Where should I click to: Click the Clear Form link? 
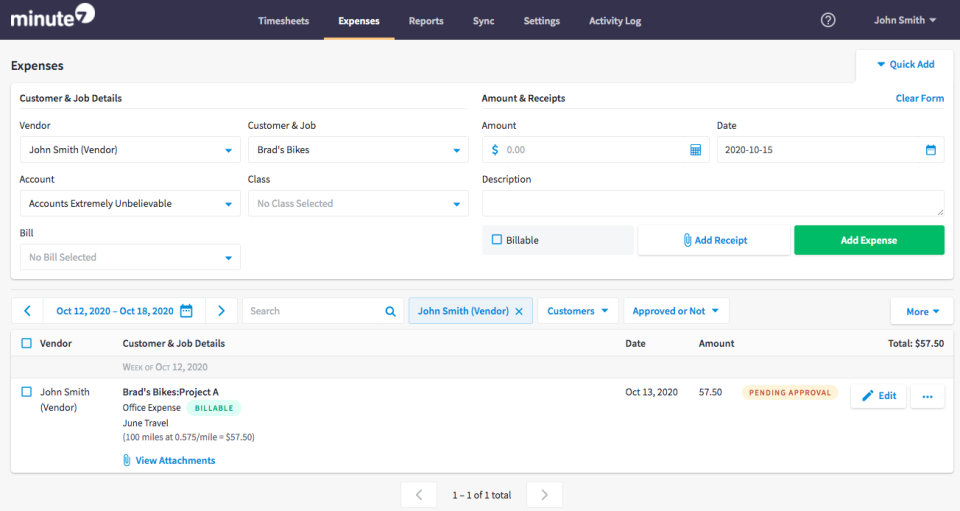tap(919, 98)
